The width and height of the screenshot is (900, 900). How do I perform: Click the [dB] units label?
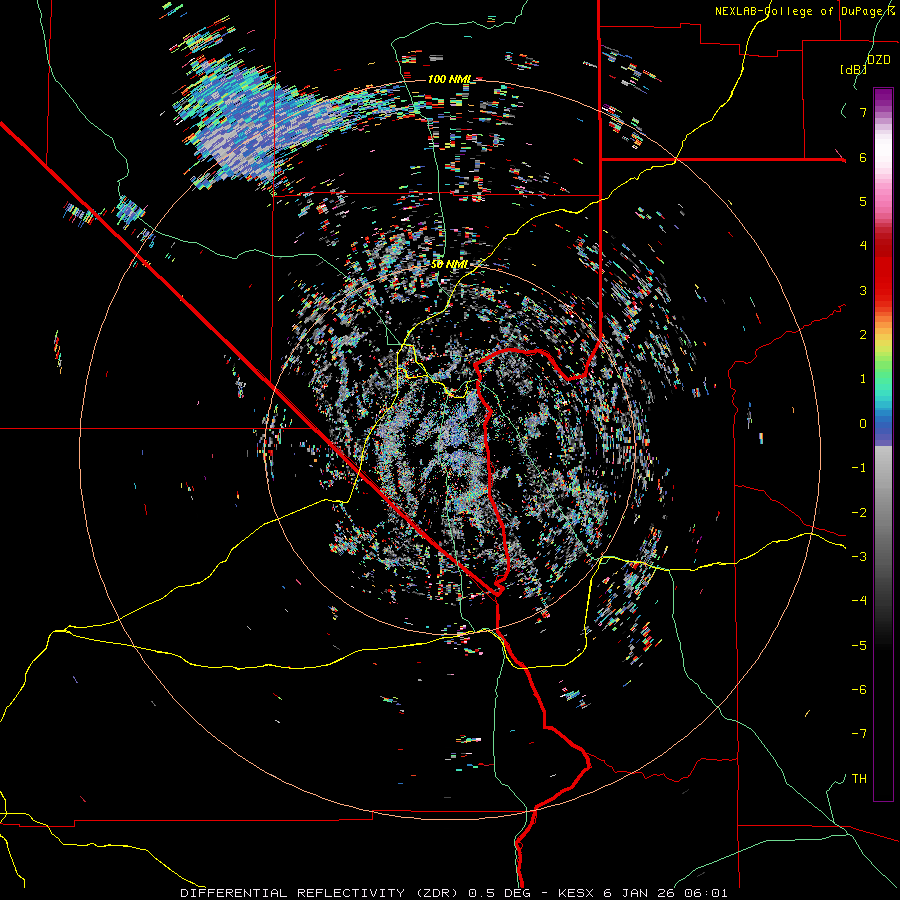[x=853, y=69]
